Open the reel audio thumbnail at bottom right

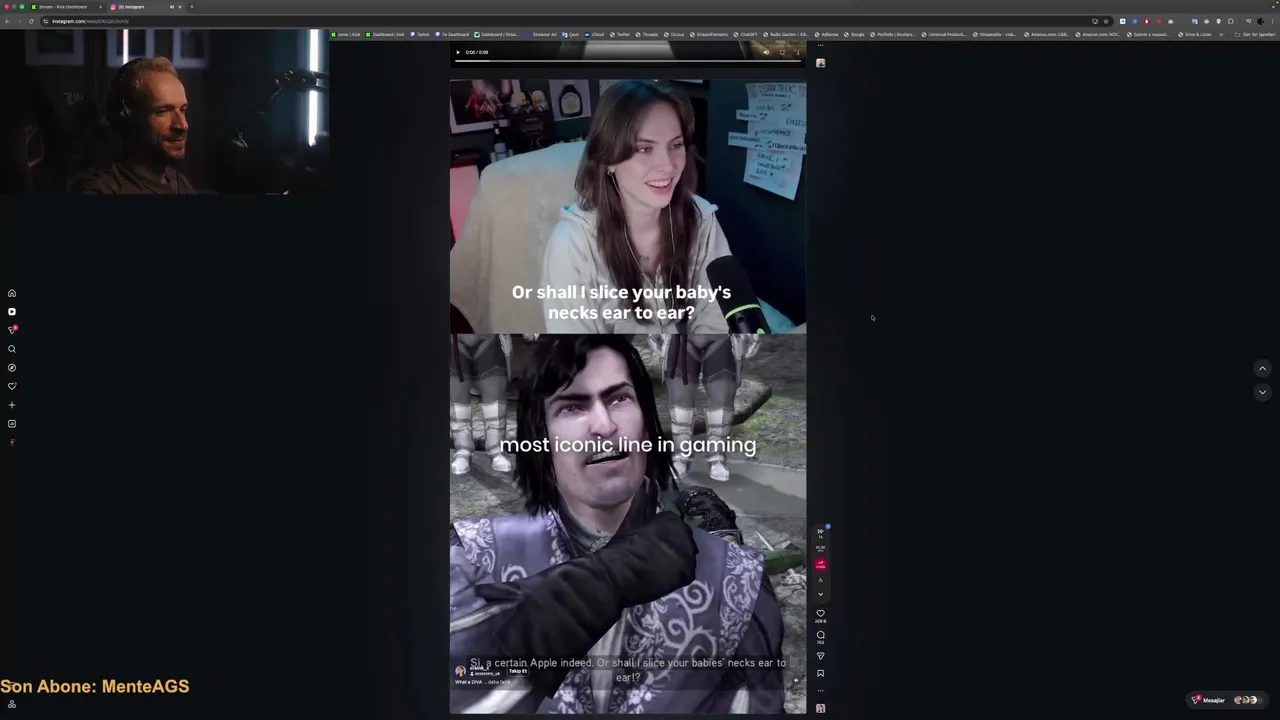[820, 708]
